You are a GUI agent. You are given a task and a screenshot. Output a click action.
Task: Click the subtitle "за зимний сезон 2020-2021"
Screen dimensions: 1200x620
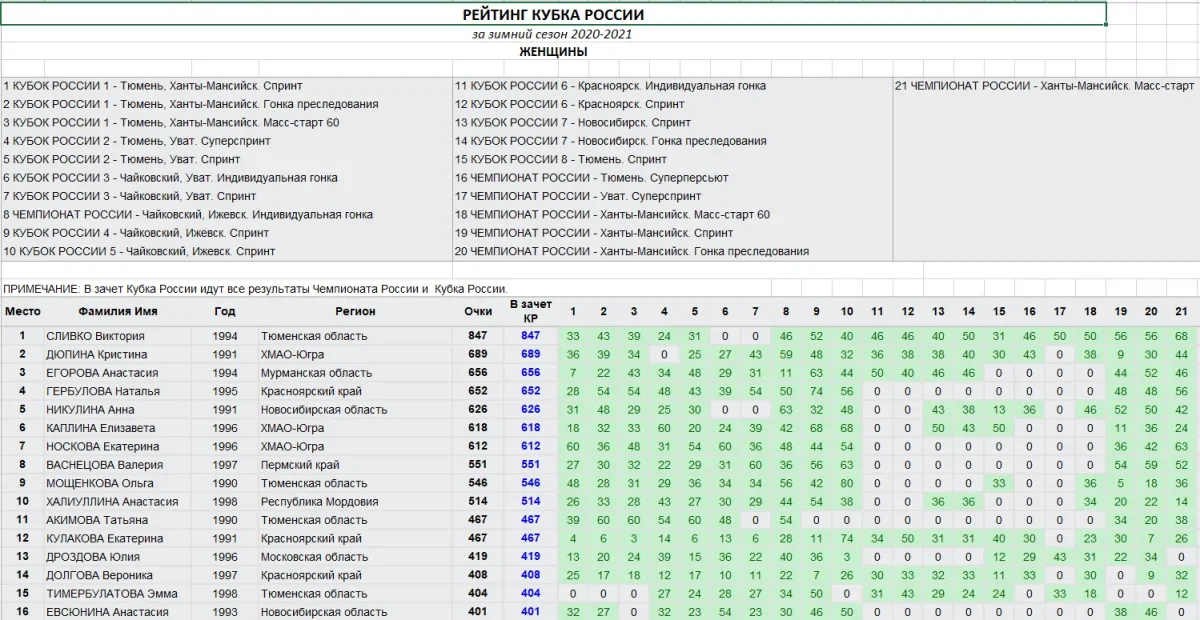click(x=553, y=34)
